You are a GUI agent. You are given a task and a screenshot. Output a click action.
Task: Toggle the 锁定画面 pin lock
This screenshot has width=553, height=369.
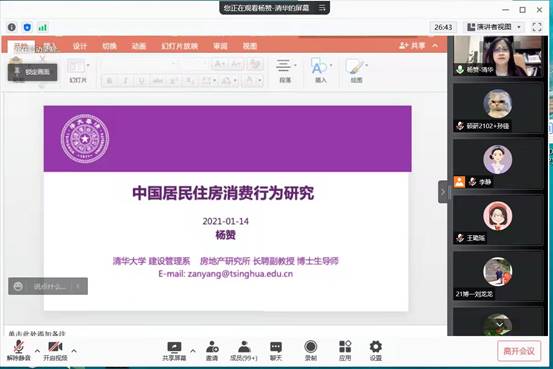(x=32, y=72)
